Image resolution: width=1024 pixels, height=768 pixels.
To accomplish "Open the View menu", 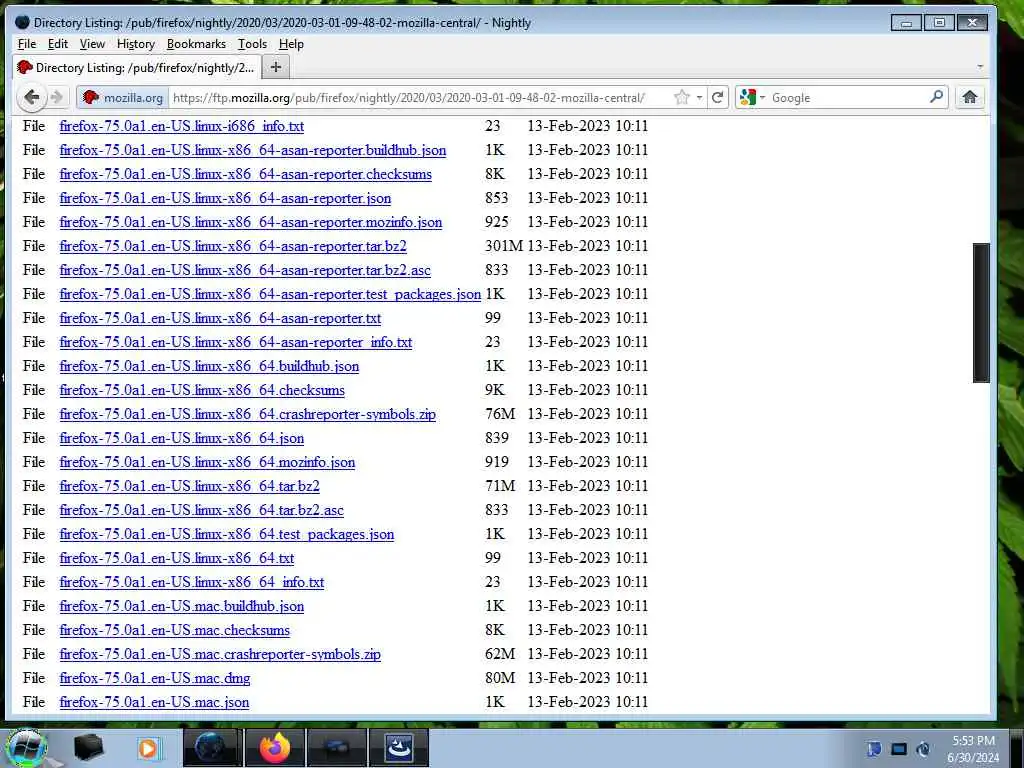I will [x=92, y=44].
